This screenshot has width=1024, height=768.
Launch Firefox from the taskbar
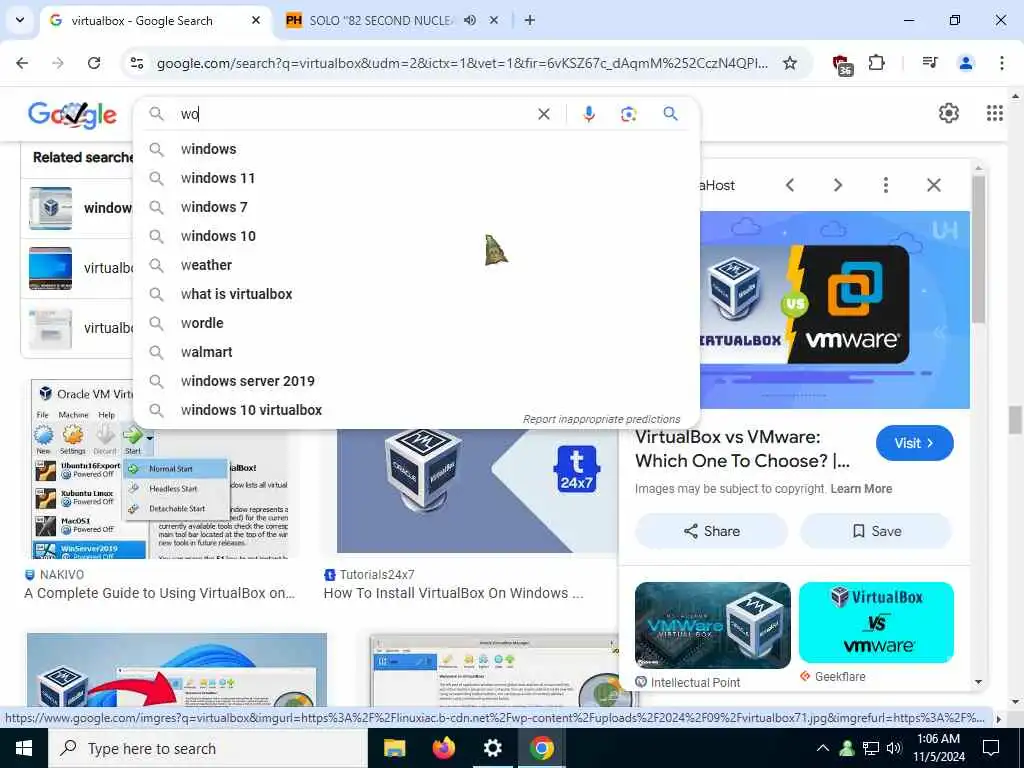click(443, 748)
